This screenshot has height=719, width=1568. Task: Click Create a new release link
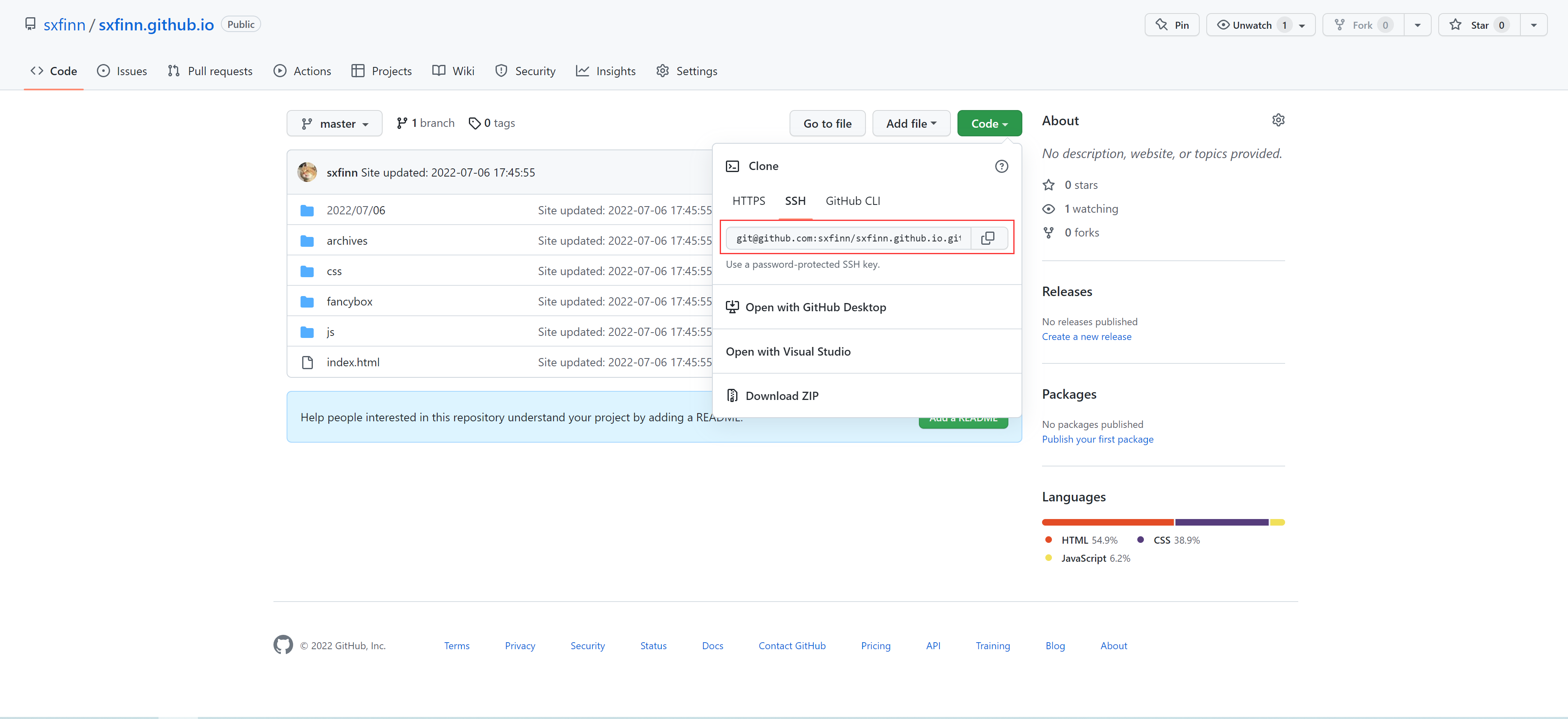tap(1086, 337)
